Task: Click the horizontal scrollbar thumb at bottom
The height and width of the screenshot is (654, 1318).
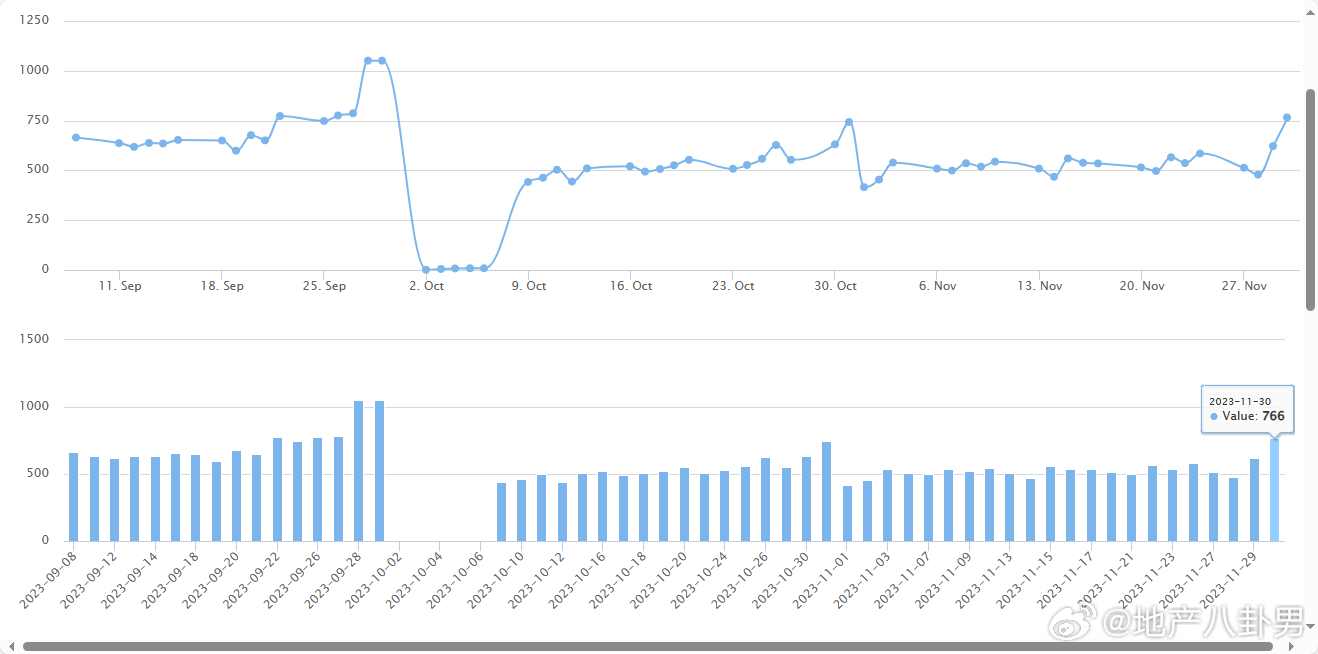Action: pos(640,646)
